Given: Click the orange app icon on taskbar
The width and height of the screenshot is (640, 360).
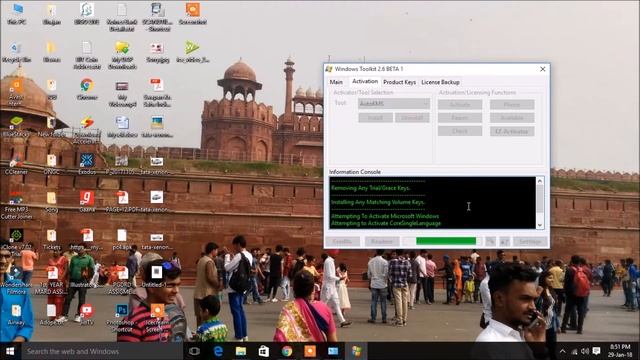Looking at the screenshot, I should point(310,351).
